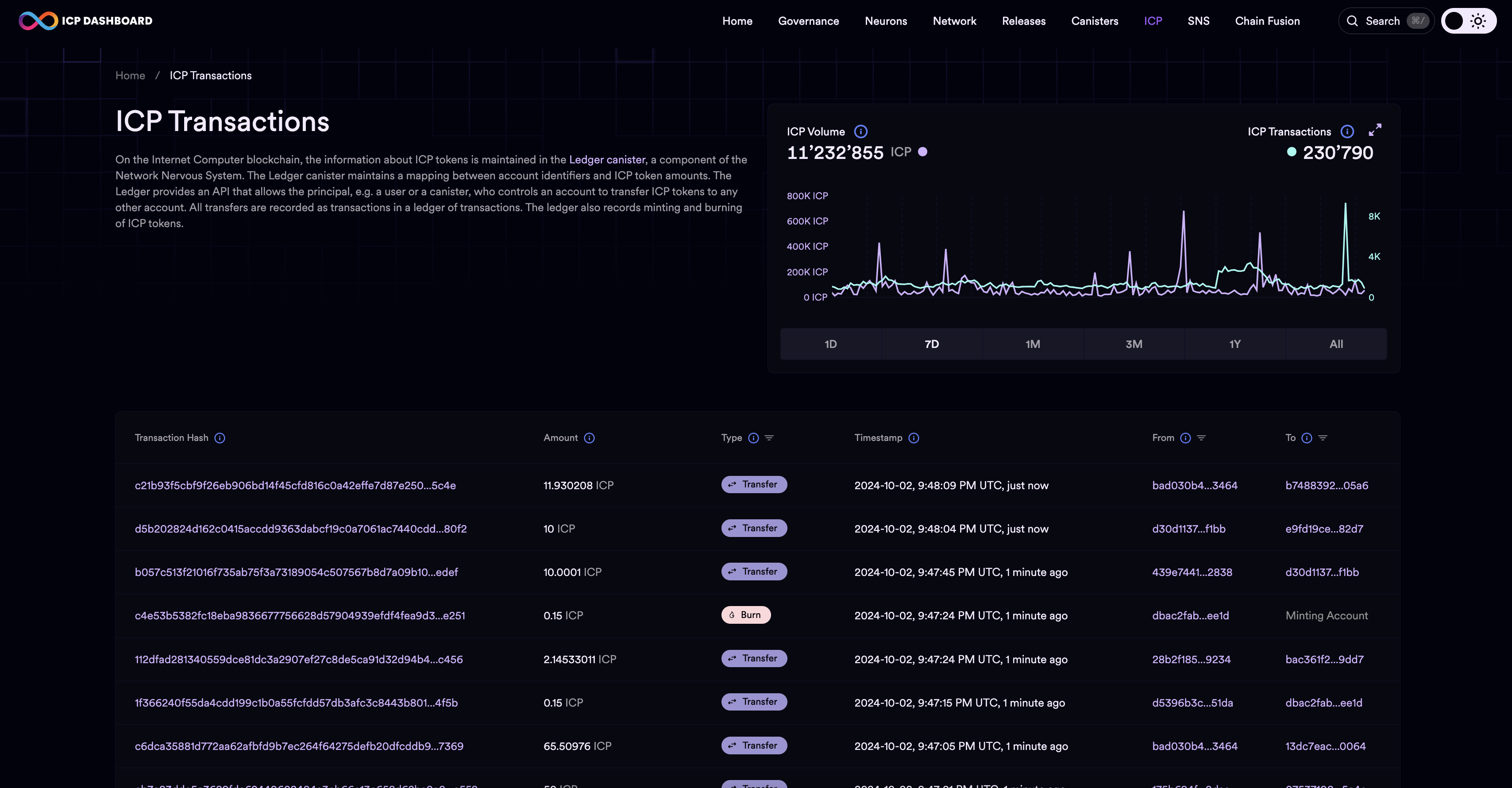Open transaction hash b057c513...edef
This screenshot has width=1512, height=788.
(x=297, y=572)
